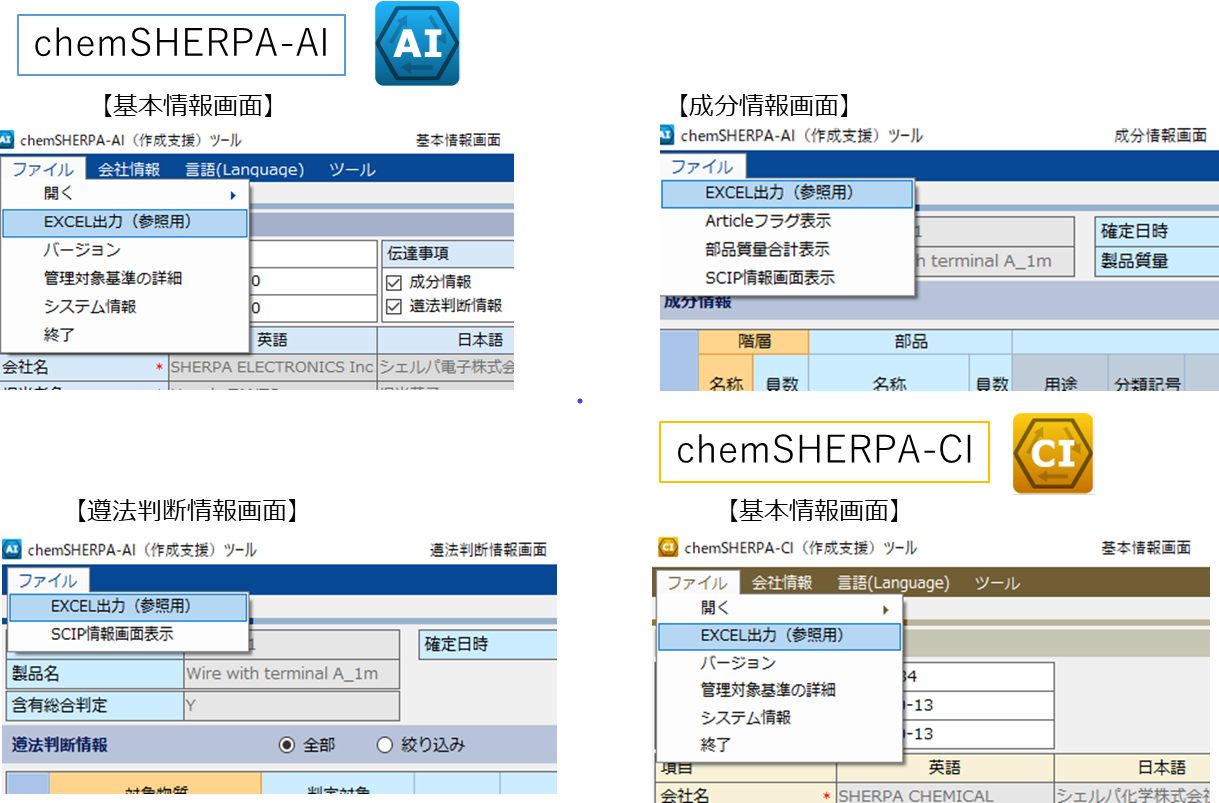Click the 部品 column header in 成分情報 table

click(910, 342)
